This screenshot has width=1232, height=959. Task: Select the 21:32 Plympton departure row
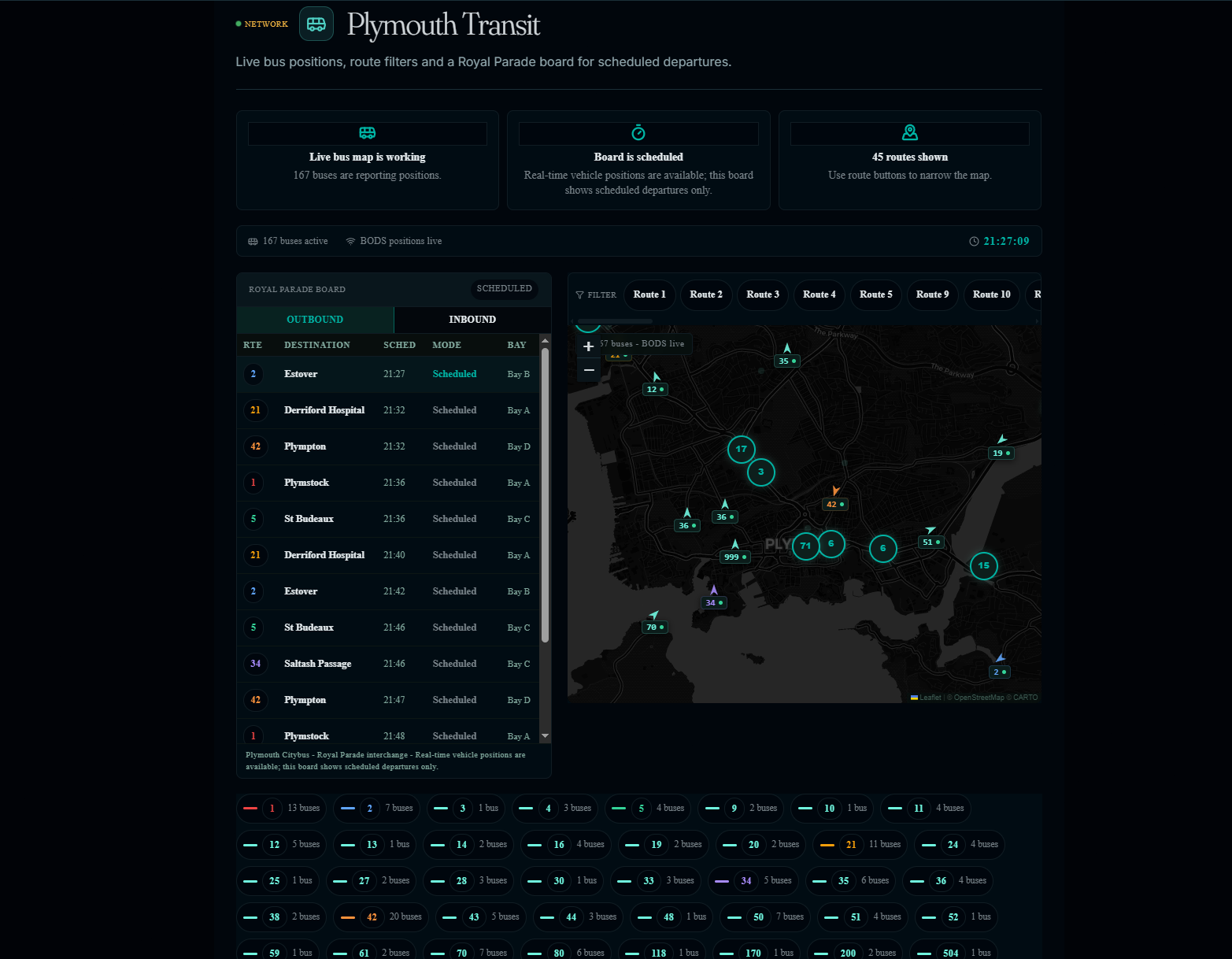point(388,446)
